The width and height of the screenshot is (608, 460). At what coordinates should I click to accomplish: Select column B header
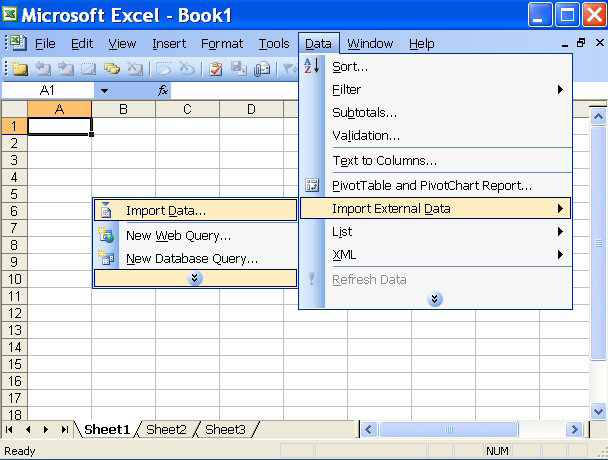[x=123, y=109]
